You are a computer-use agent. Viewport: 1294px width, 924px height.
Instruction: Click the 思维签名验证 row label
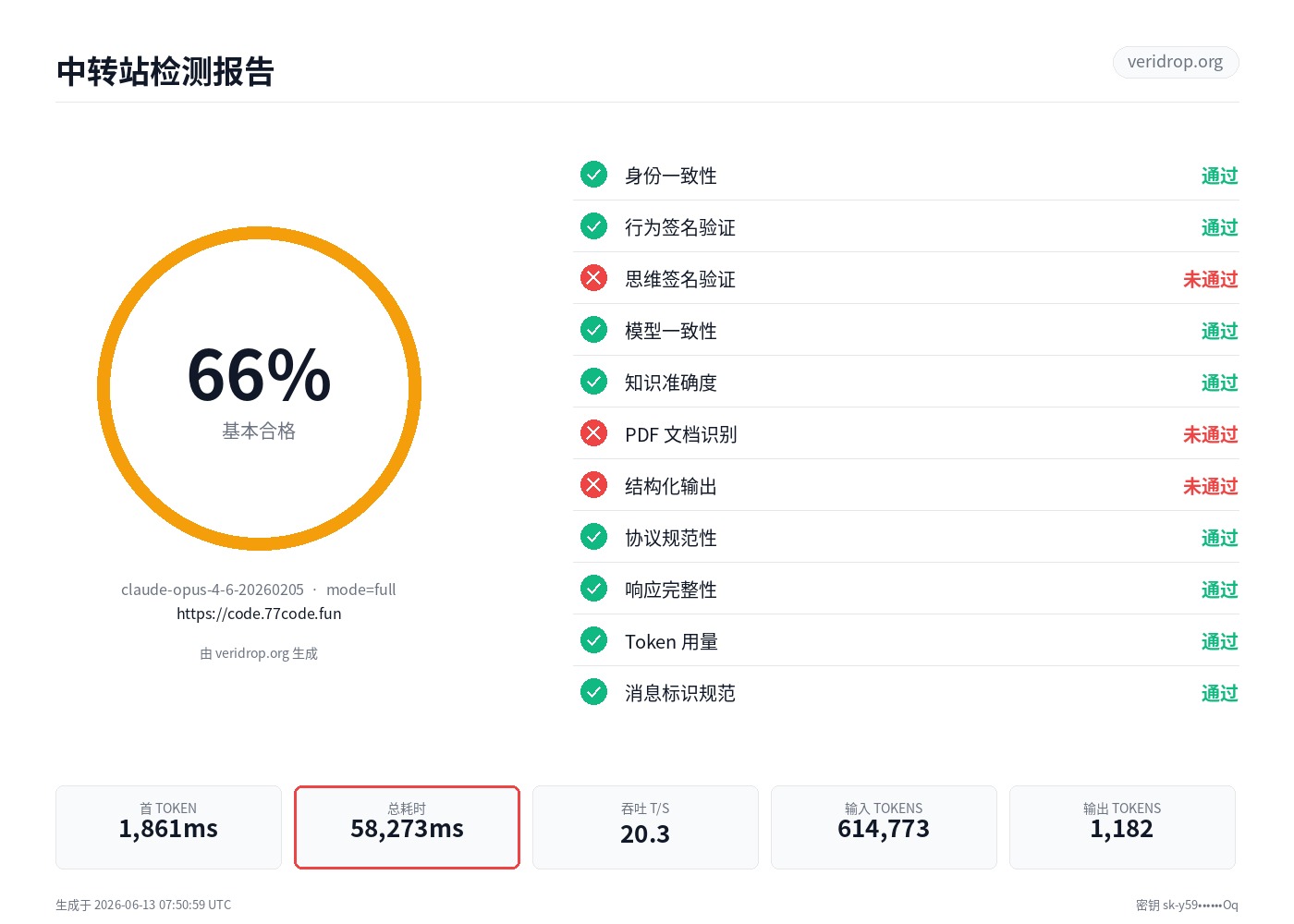[680, 279]
